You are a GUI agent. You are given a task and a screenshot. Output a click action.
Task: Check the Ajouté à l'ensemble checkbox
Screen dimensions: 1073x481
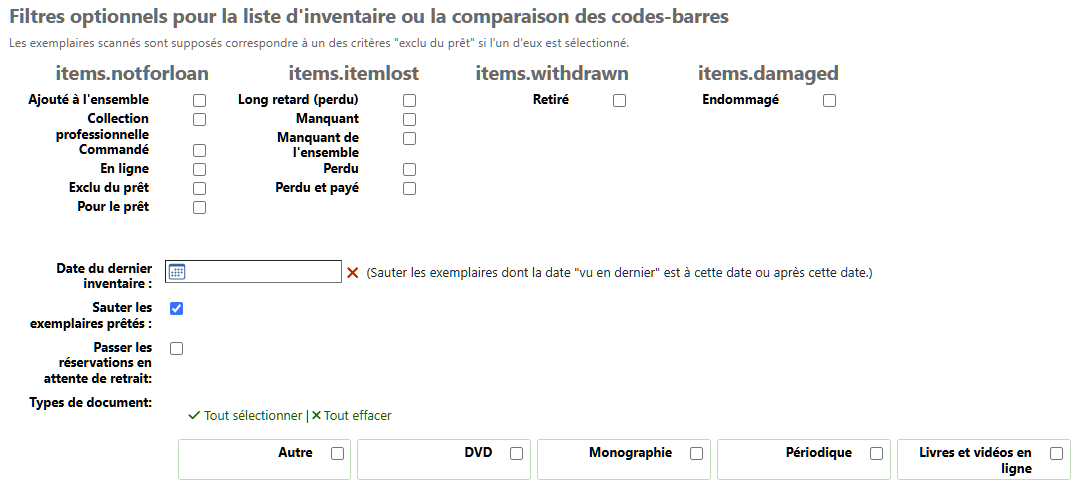coord(199,101)
